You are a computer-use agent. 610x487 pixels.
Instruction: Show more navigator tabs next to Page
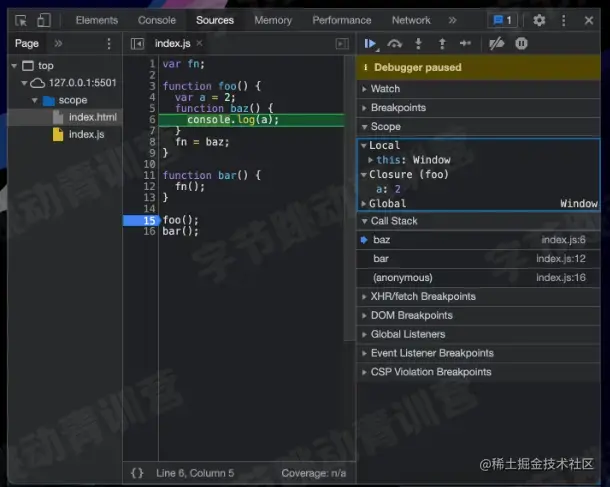[58, 43]
